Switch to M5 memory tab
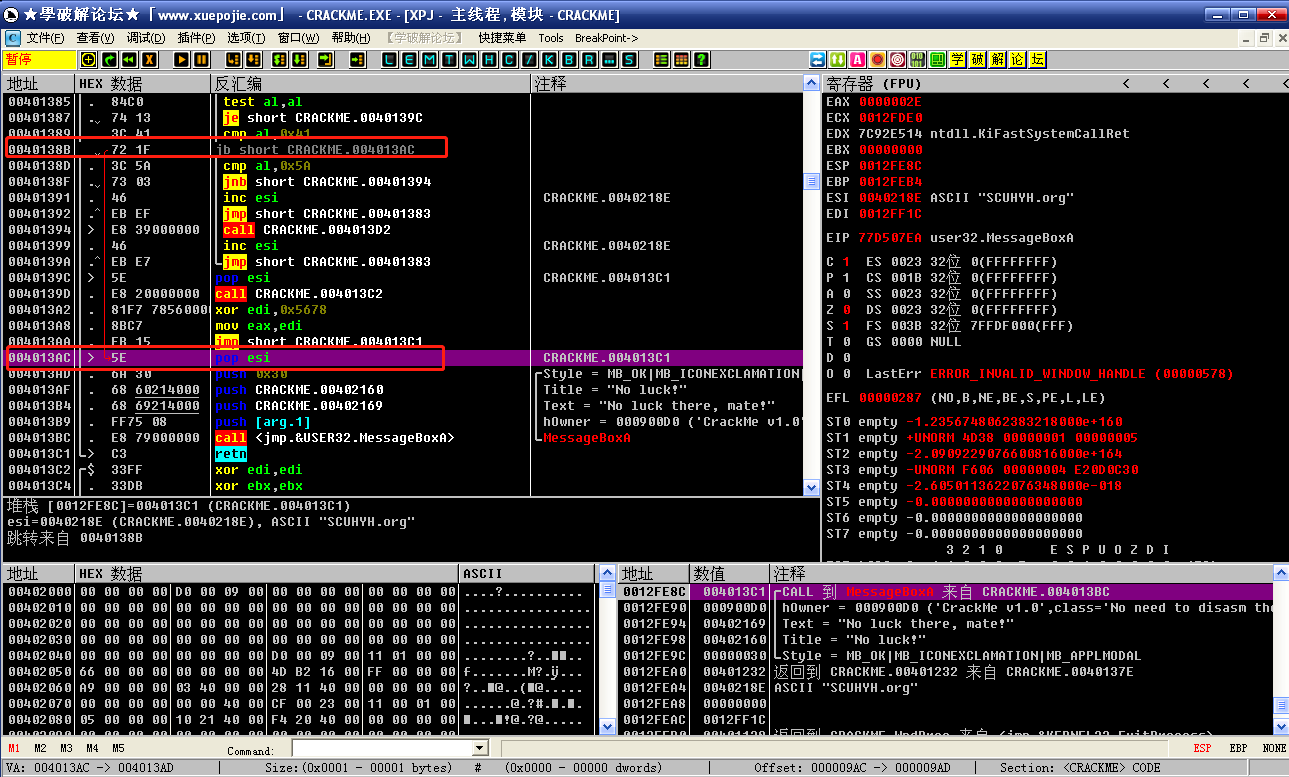Image resolution: width=1289 pixels, height=777 pixels. (x=118, y=748)
